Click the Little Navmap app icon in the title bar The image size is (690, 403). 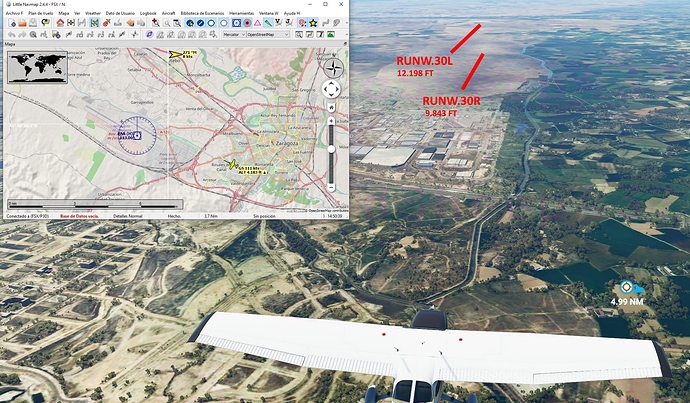8,4
